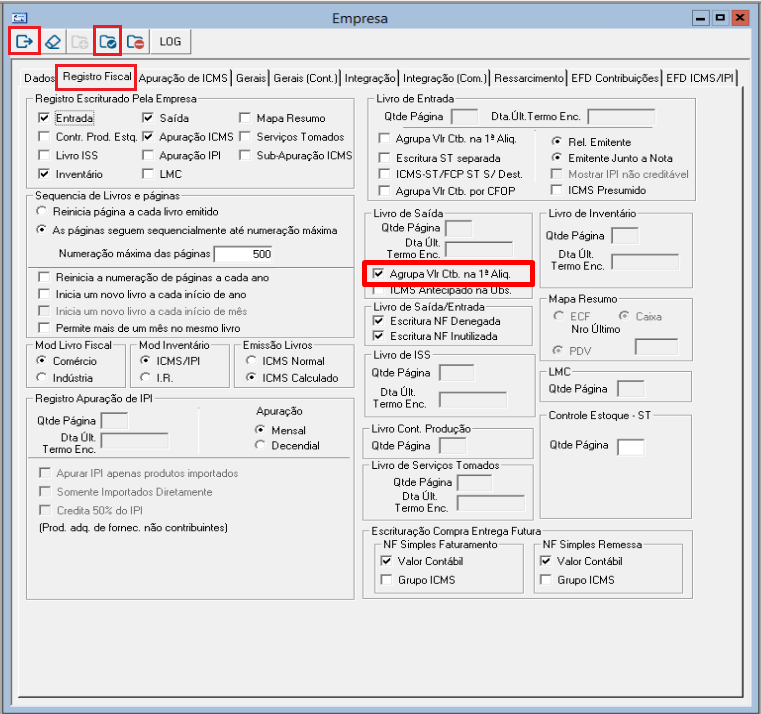The height and width of the screenshot is (714, 761).
Task: Click the window system menu icon
Action: tap(19, 18)
